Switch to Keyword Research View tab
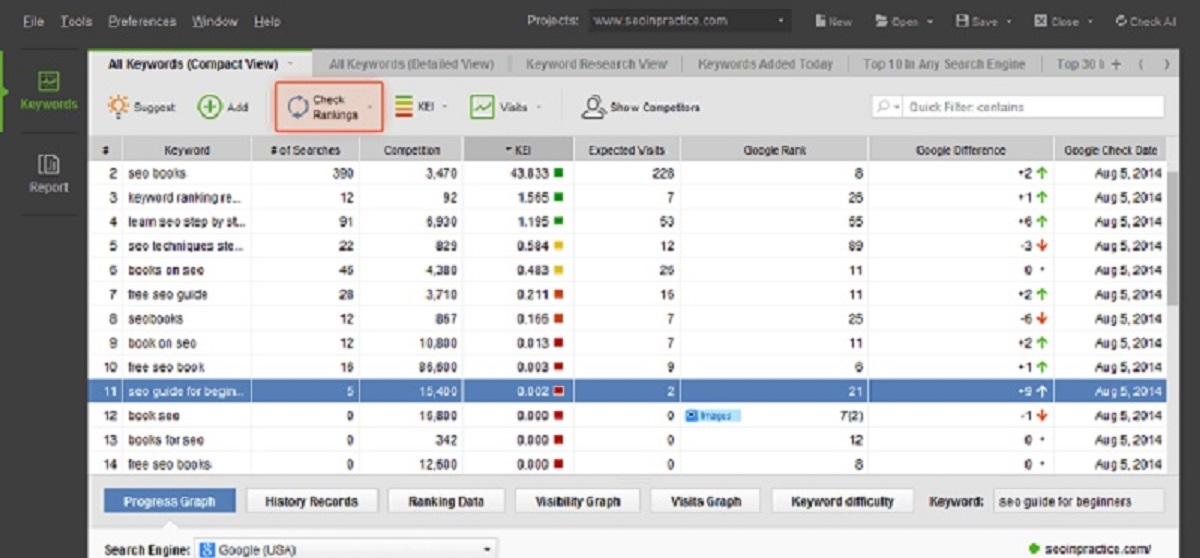The width and height of the screenshot is (1200, 558). point(596,64)
